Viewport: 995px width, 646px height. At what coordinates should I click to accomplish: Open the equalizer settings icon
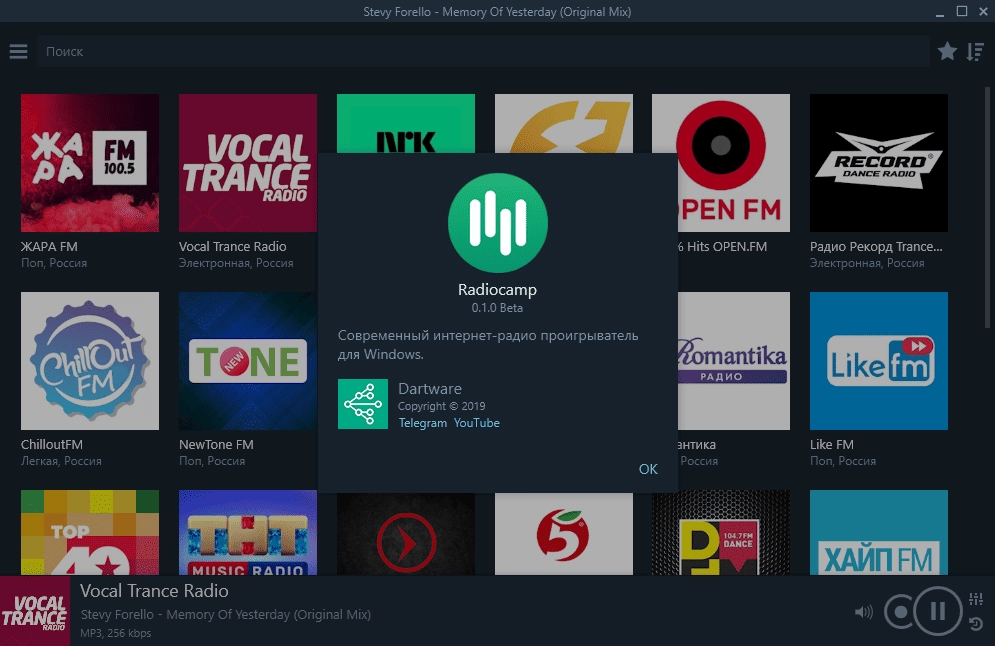click(x=976, y=598)
